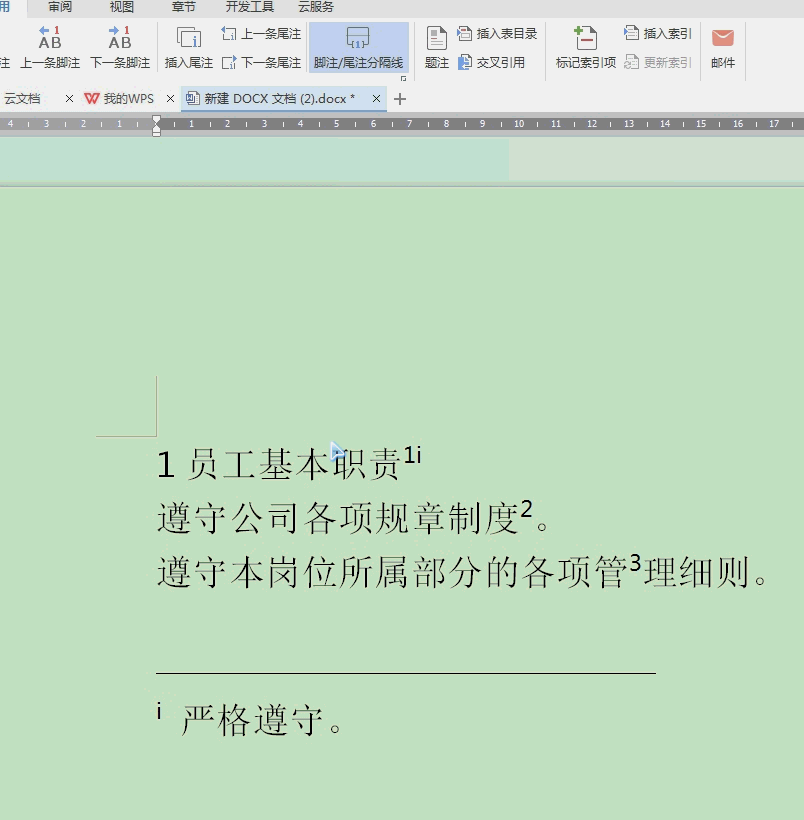
Task: Insert an endnote (插入尾注)
Action: (188, 48)
